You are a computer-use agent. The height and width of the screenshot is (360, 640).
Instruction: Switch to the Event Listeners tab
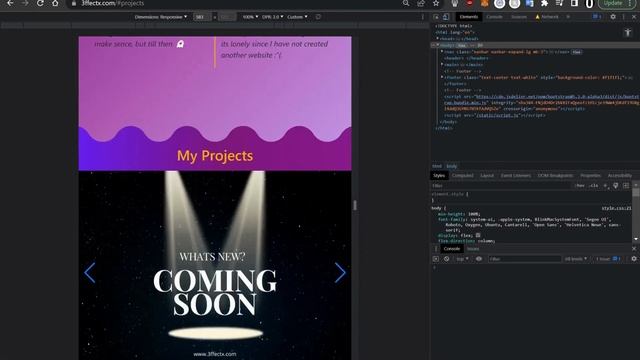(x=516, y=176)
